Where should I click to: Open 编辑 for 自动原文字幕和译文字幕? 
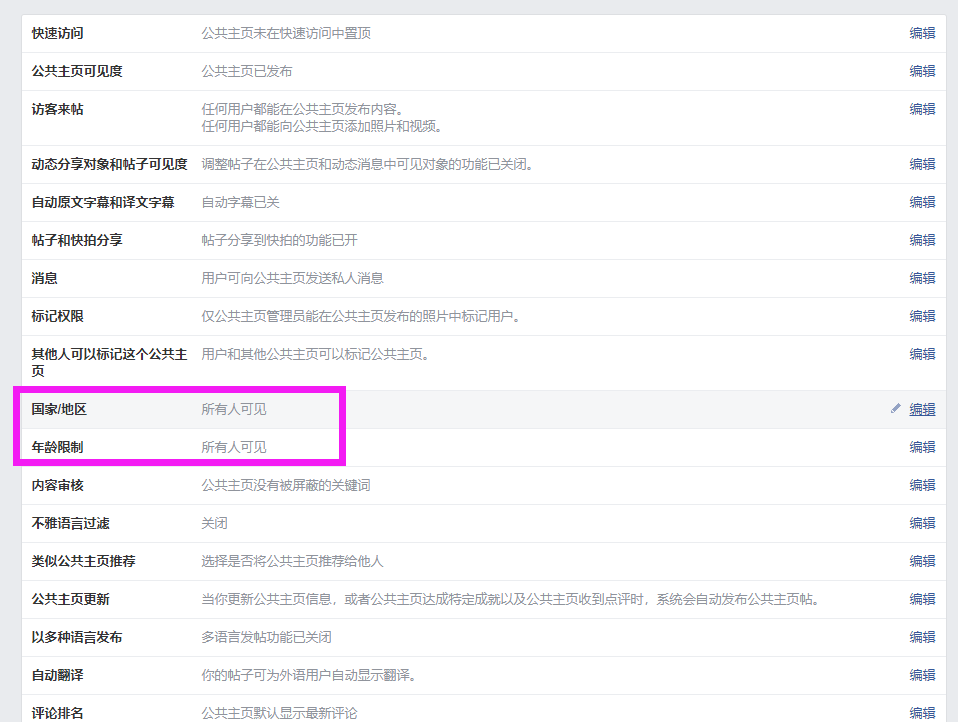tap(922, 202)
